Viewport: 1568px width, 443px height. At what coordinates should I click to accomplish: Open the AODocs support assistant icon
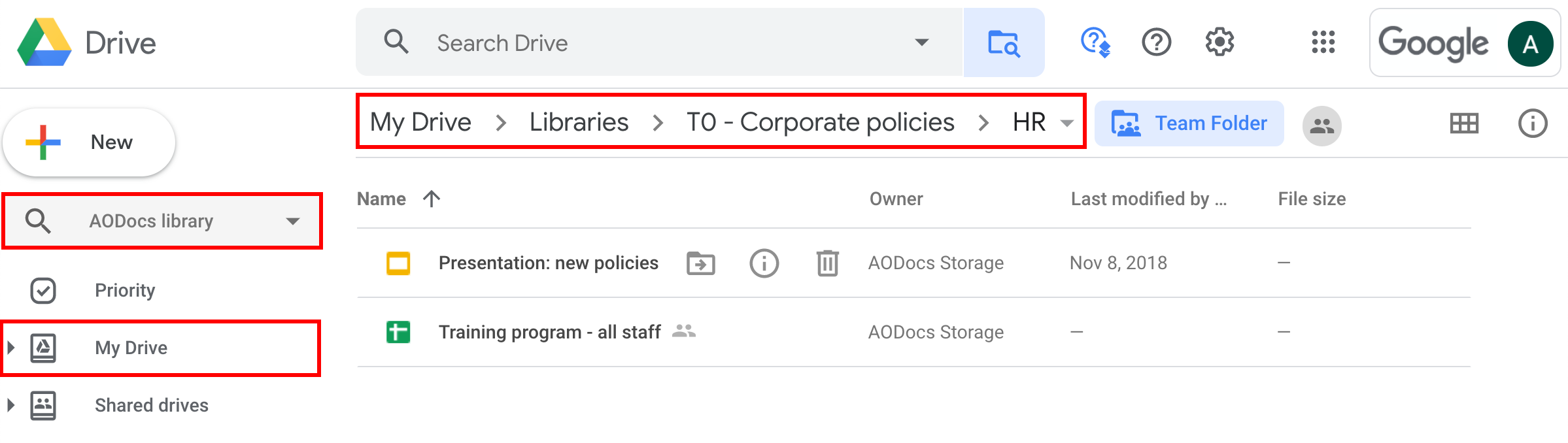pyautogui.click(x=1095, y=42)
